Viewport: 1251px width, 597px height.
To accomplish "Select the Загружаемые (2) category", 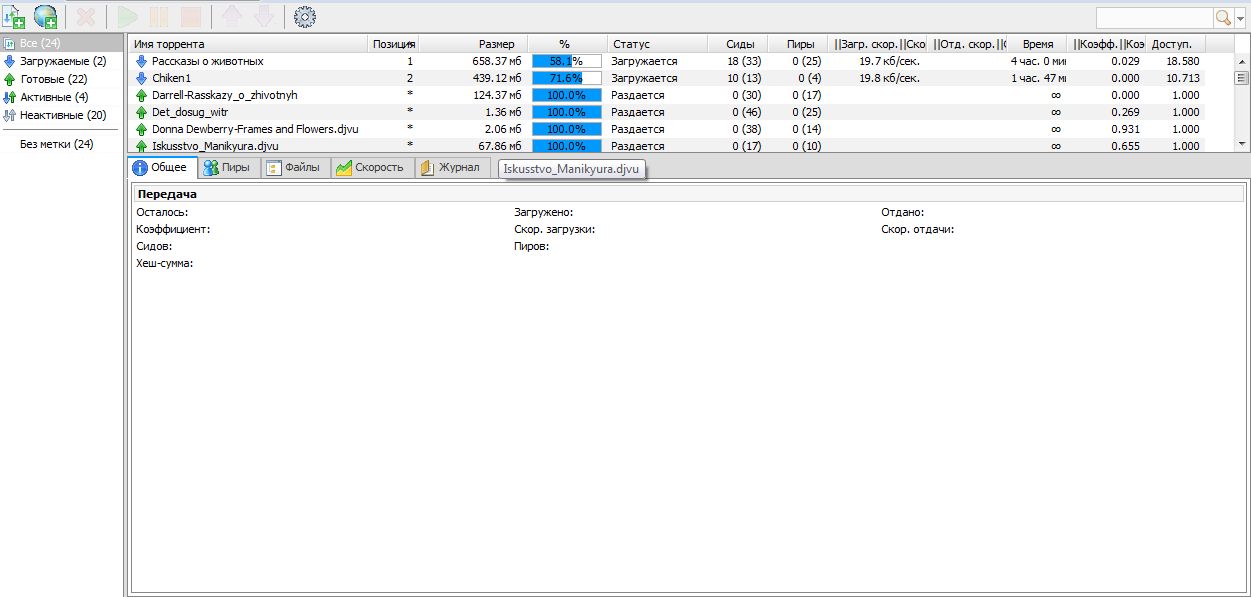I will click(61, 61).
